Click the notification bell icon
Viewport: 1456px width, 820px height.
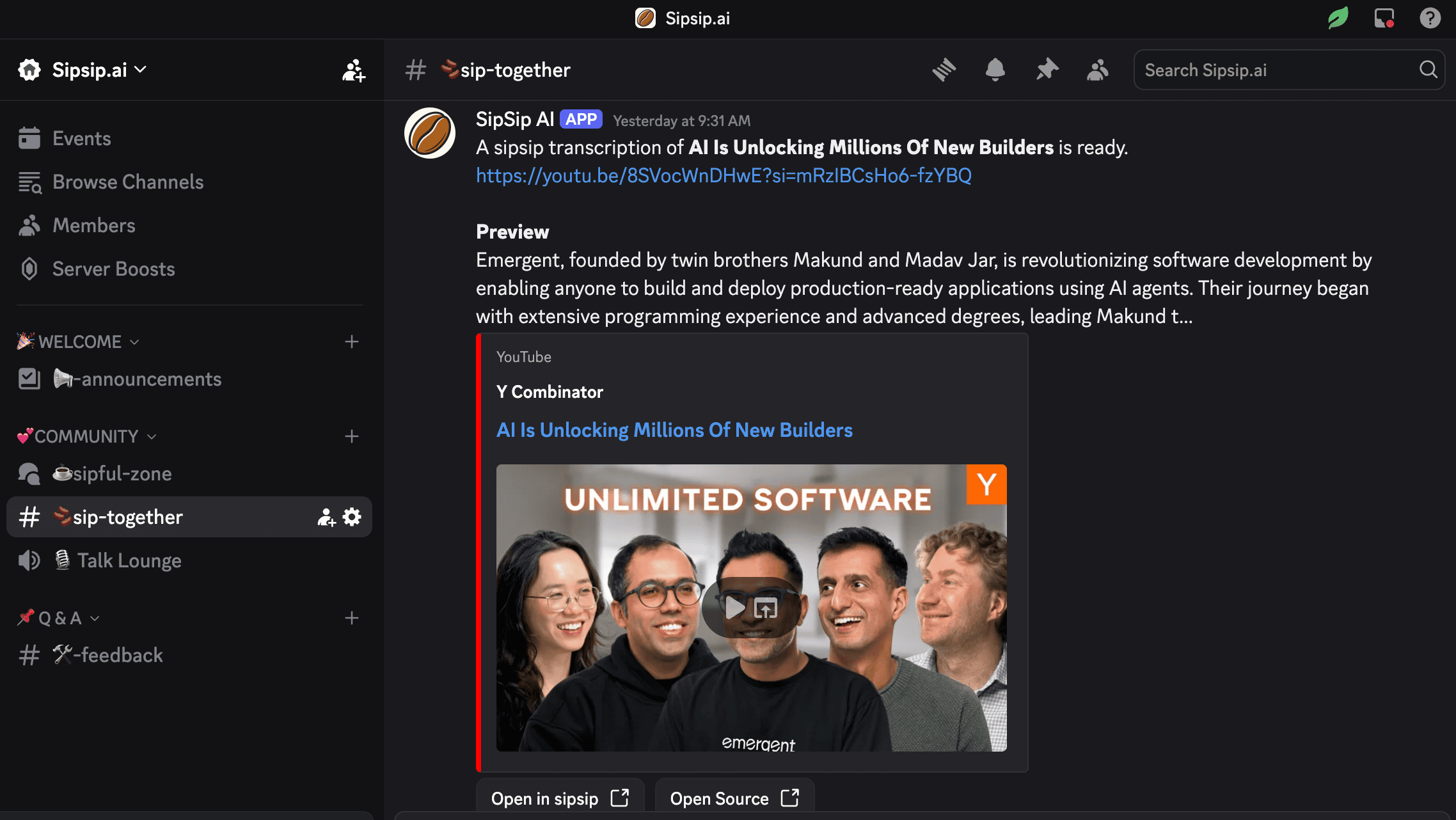coord(995,70)
